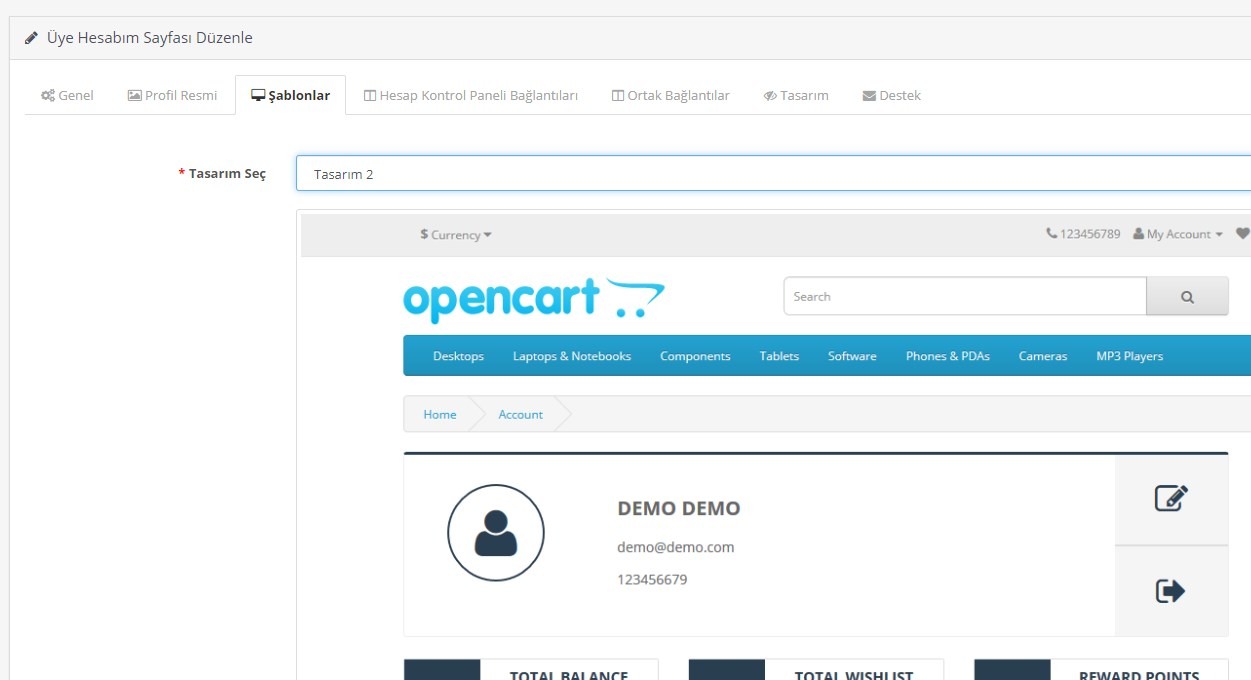The width and height of the screenshot is (1251, 680).
Task: Go to the Destek tab
Action: coord(891,96)
